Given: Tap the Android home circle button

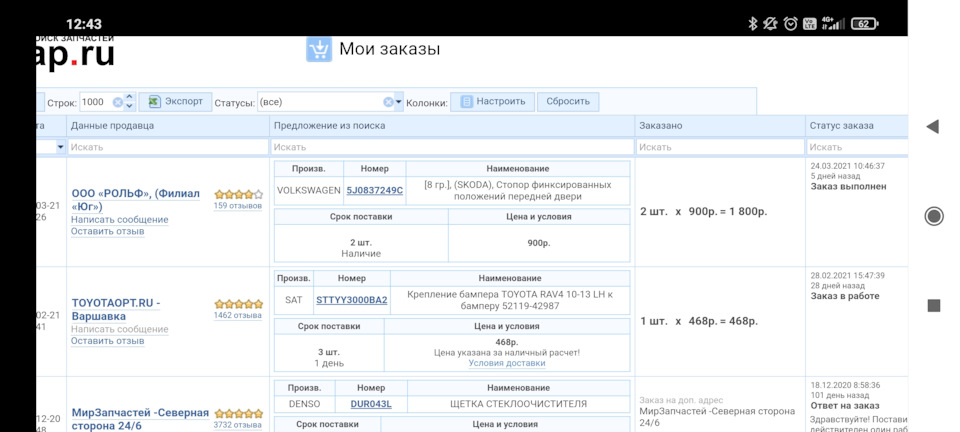Looking at the screenshot, I should coord(934,216).
